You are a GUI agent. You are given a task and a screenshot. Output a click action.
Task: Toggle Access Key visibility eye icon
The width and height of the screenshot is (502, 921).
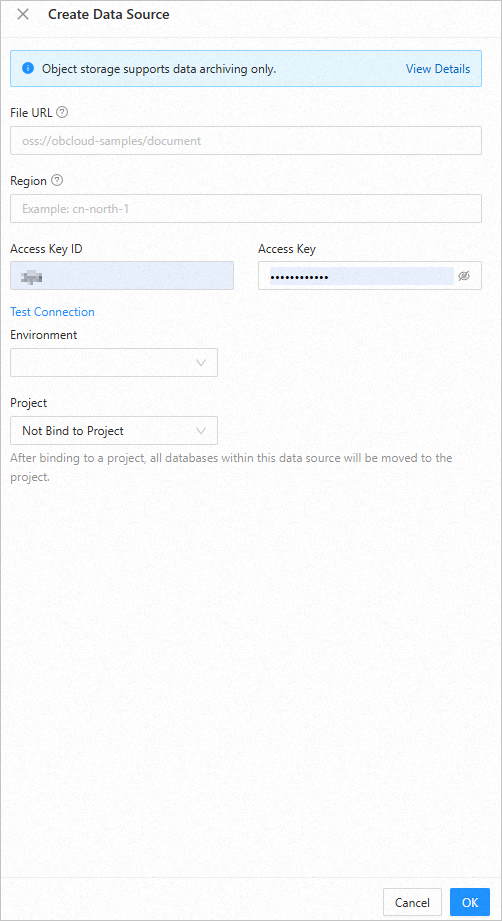(x=464, y=276)
